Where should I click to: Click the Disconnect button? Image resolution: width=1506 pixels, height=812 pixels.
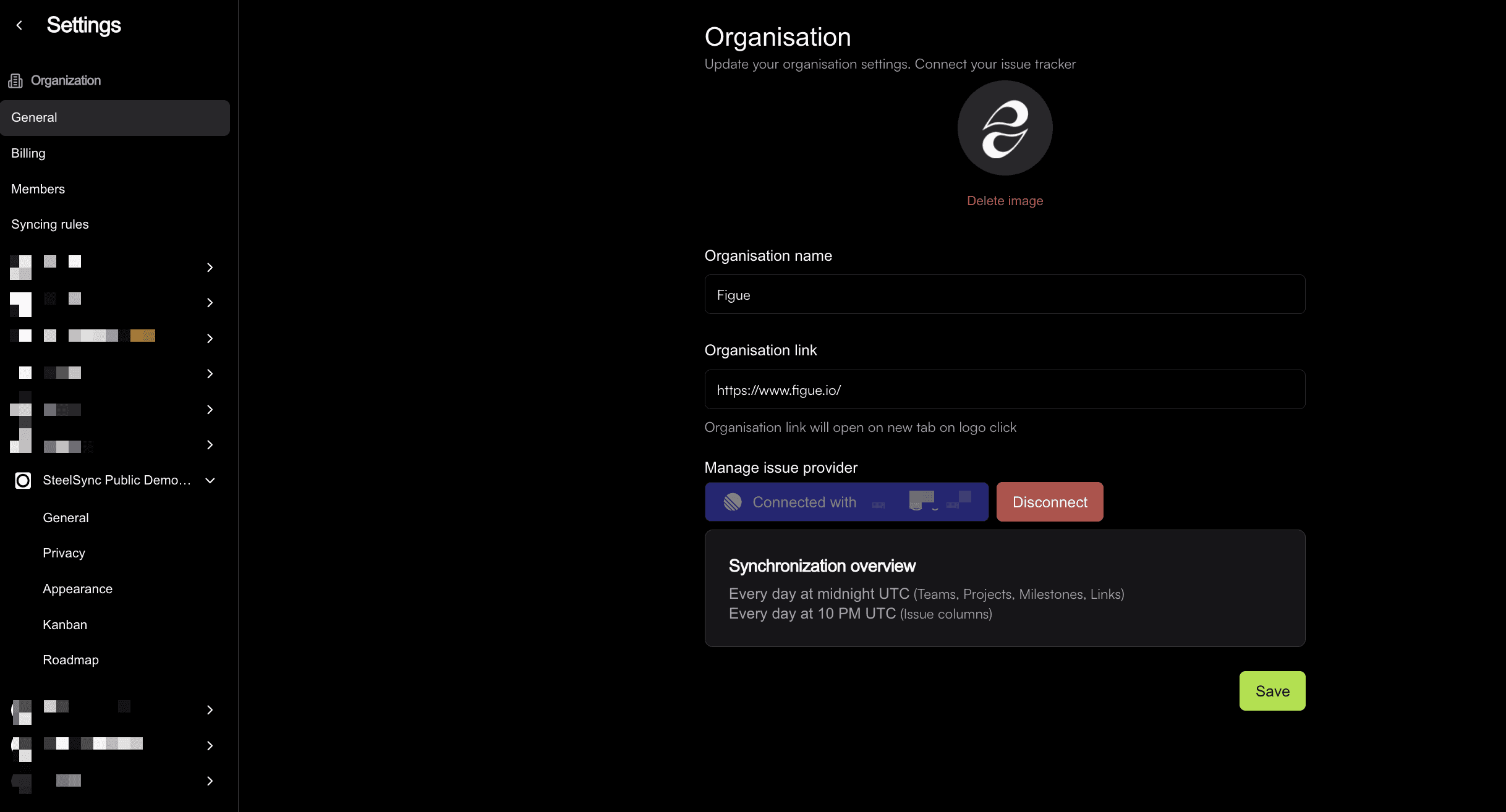[1049, 502]
